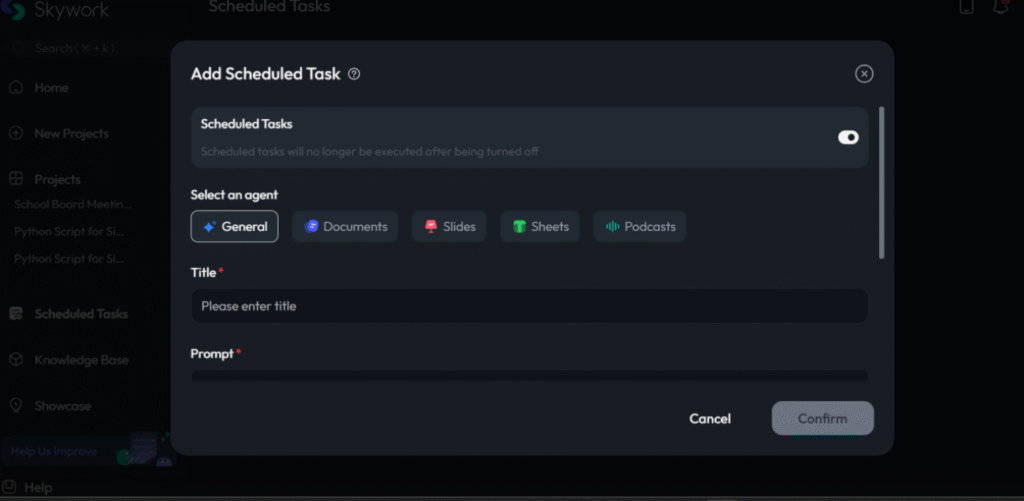Open the Help item in the sidebar
Image resolution: width=1024 pixels, height=501 pixels.
[38, 488]
